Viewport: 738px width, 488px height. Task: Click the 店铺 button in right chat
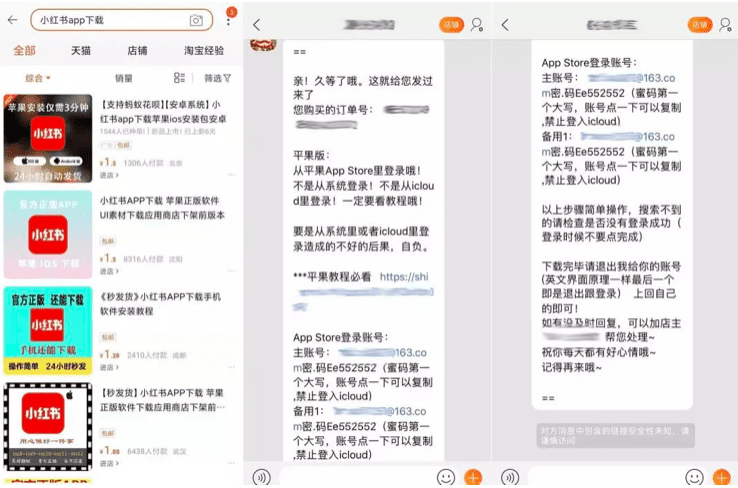(699, 24)
